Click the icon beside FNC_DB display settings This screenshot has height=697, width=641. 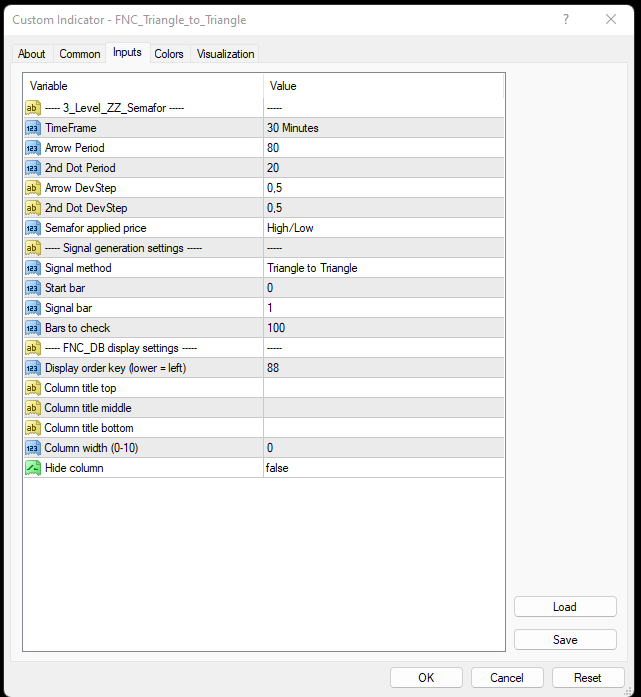(33, 348)
